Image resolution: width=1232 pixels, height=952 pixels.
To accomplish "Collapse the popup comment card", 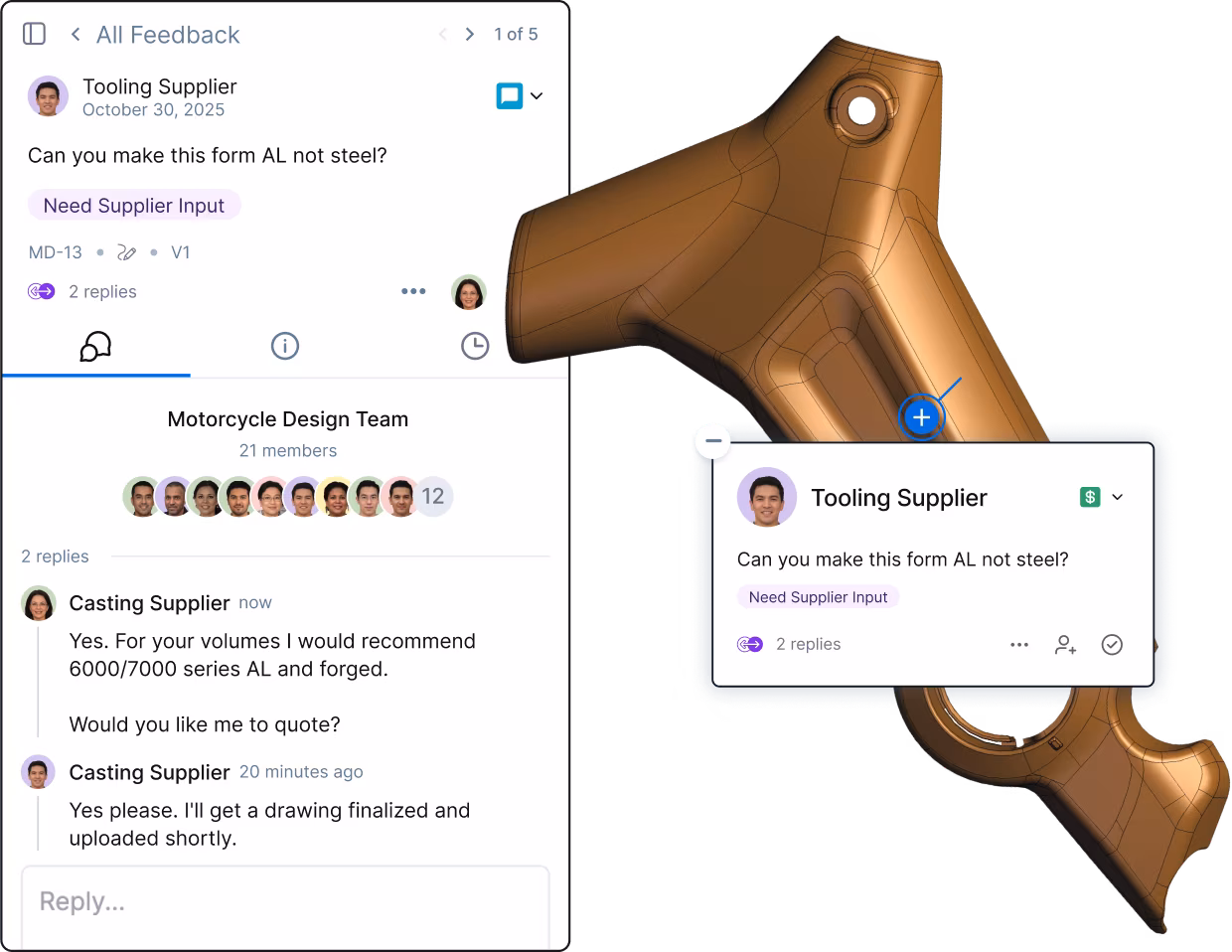I will (x=713, y=441).
